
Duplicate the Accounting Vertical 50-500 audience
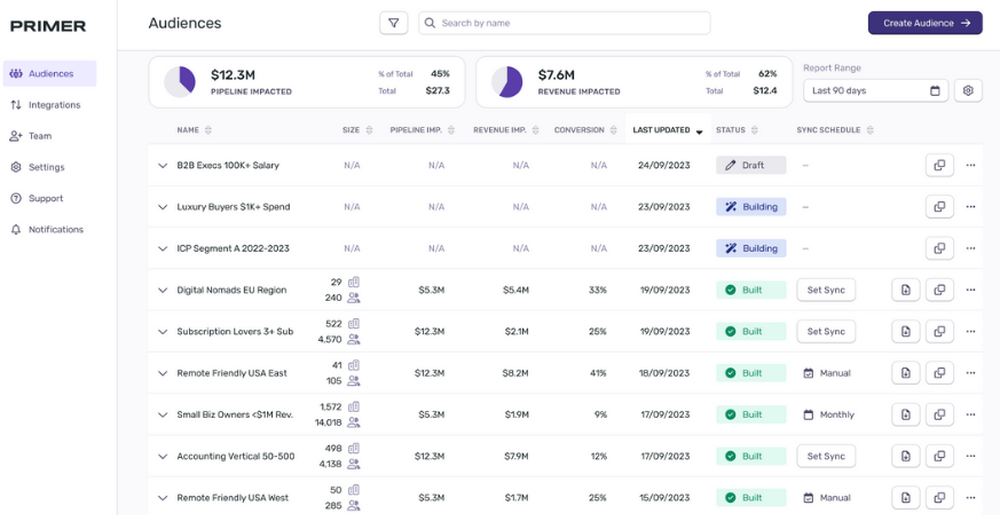[x=939, y=456]
